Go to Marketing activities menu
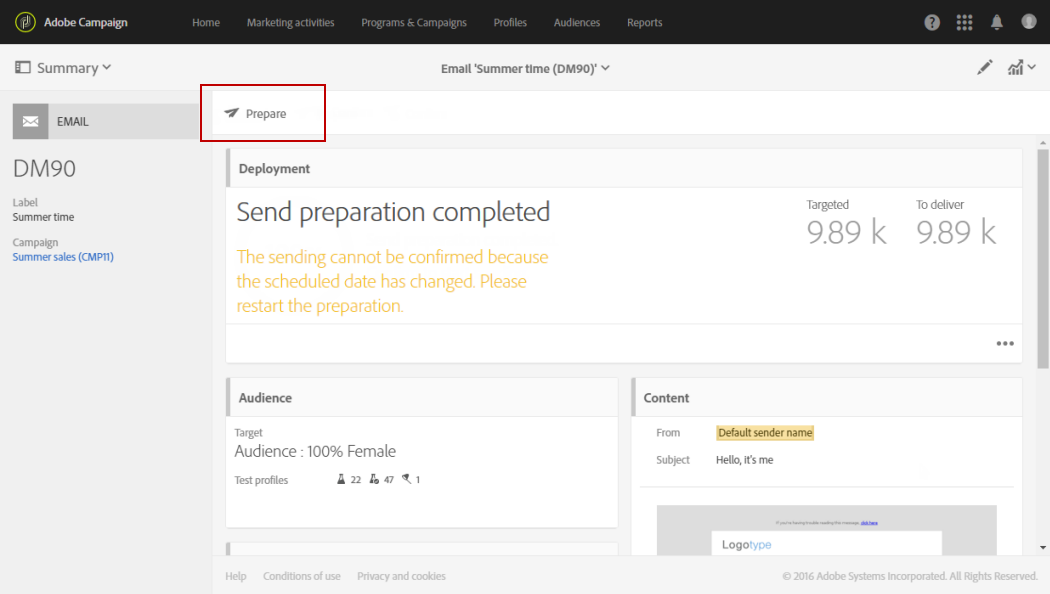 290,22
